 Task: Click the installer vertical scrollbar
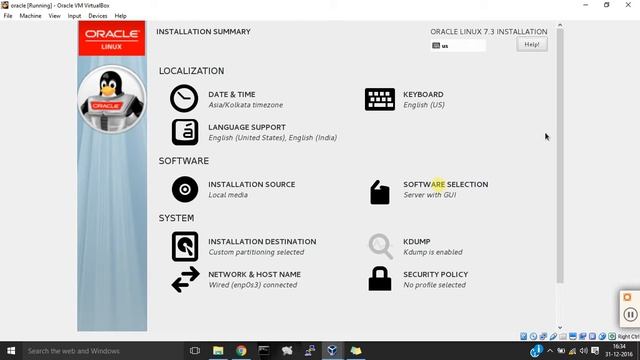[560, 156]
